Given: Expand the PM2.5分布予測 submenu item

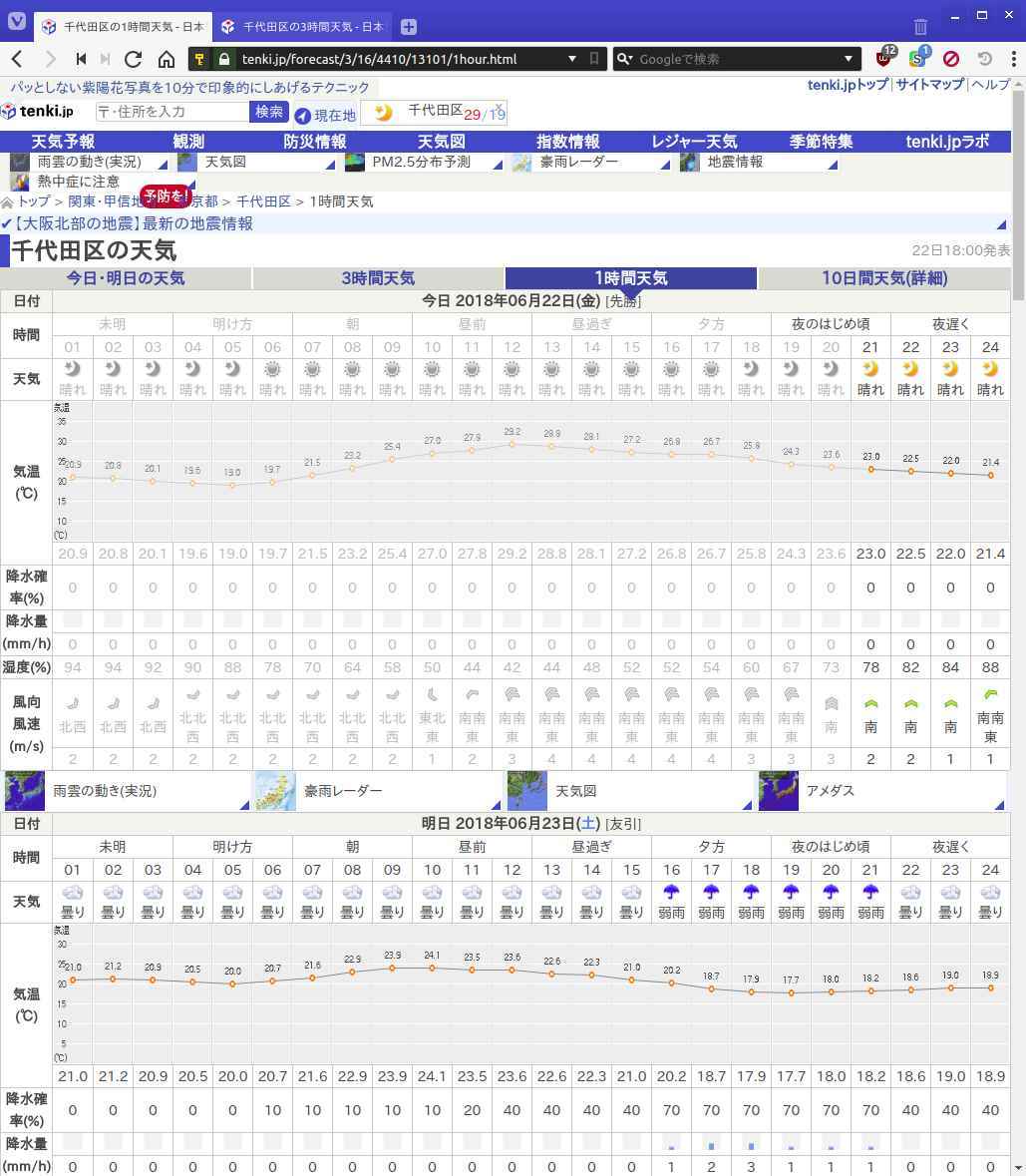Looking at the screenshot, I should click(498, 165).
